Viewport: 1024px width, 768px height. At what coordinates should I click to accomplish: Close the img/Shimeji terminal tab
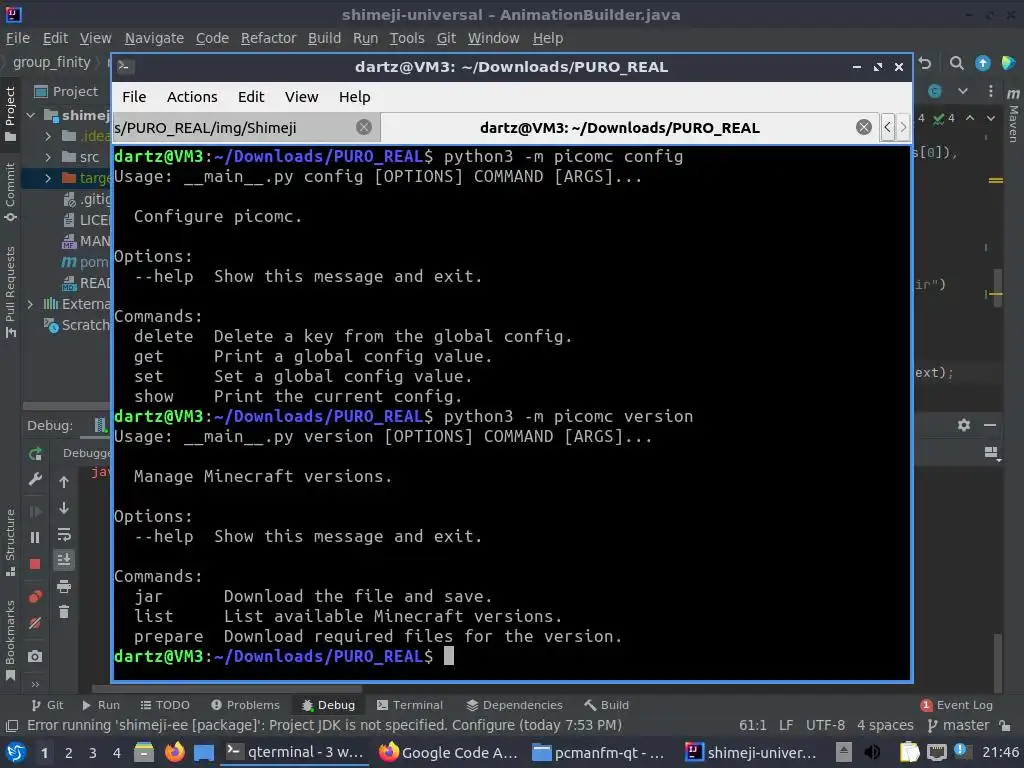tap(364, 127)
